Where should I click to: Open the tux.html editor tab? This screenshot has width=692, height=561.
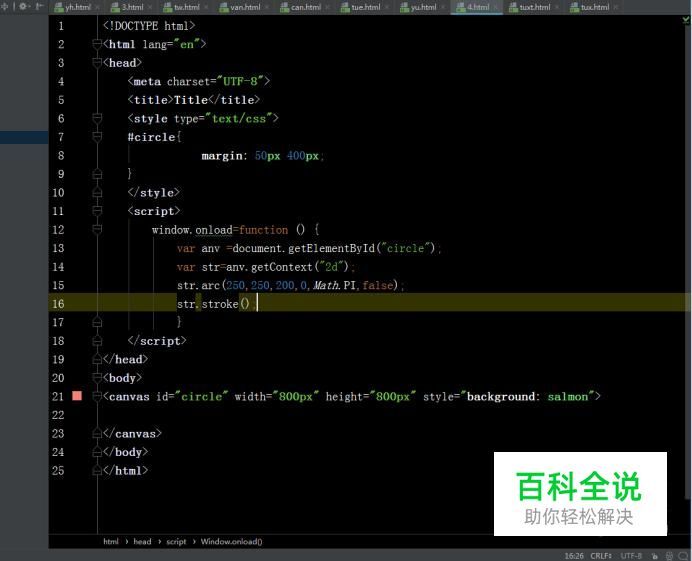(x=595, y=7)
